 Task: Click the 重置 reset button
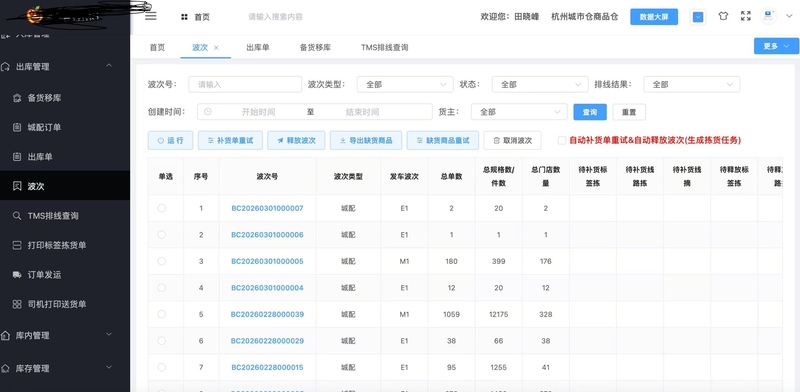pyautogui.click(x=629, y=112)
